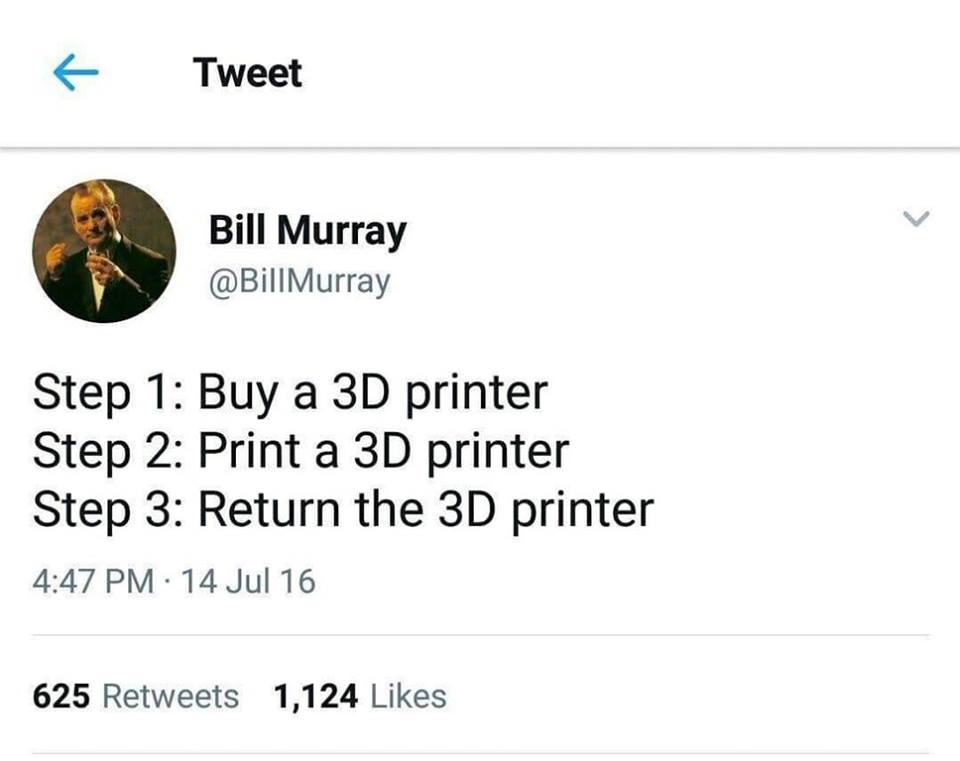Click the 14 Jul 16 date
960x761 pixels.
pyautogui.click(x=249, y=581)
